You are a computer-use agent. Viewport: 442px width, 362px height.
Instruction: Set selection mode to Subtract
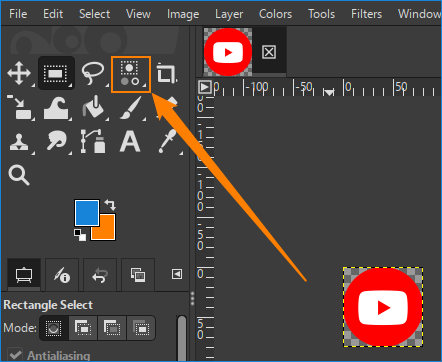[112, 328]
